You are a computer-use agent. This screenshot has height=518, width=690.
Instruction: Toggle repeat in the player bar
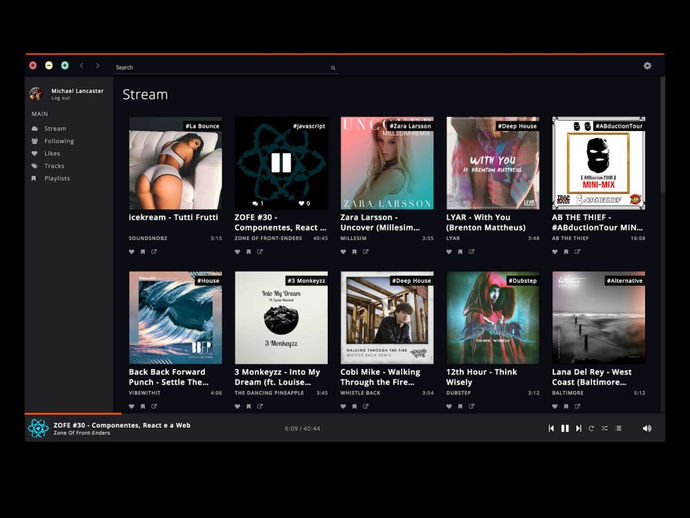(x=591, y=428)
